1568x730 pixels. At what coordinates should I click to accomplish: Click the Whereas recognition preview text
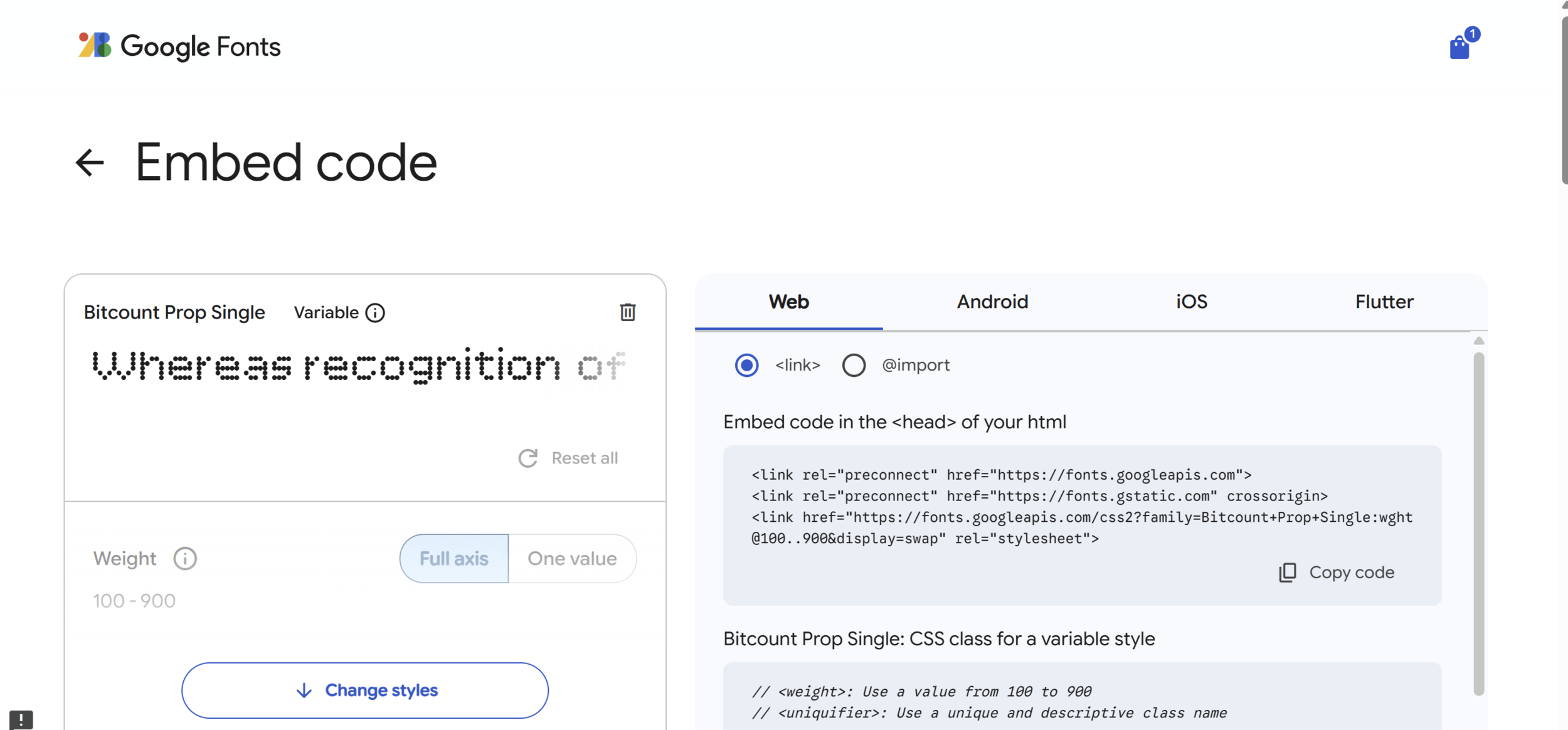click(x=326, y=366)
